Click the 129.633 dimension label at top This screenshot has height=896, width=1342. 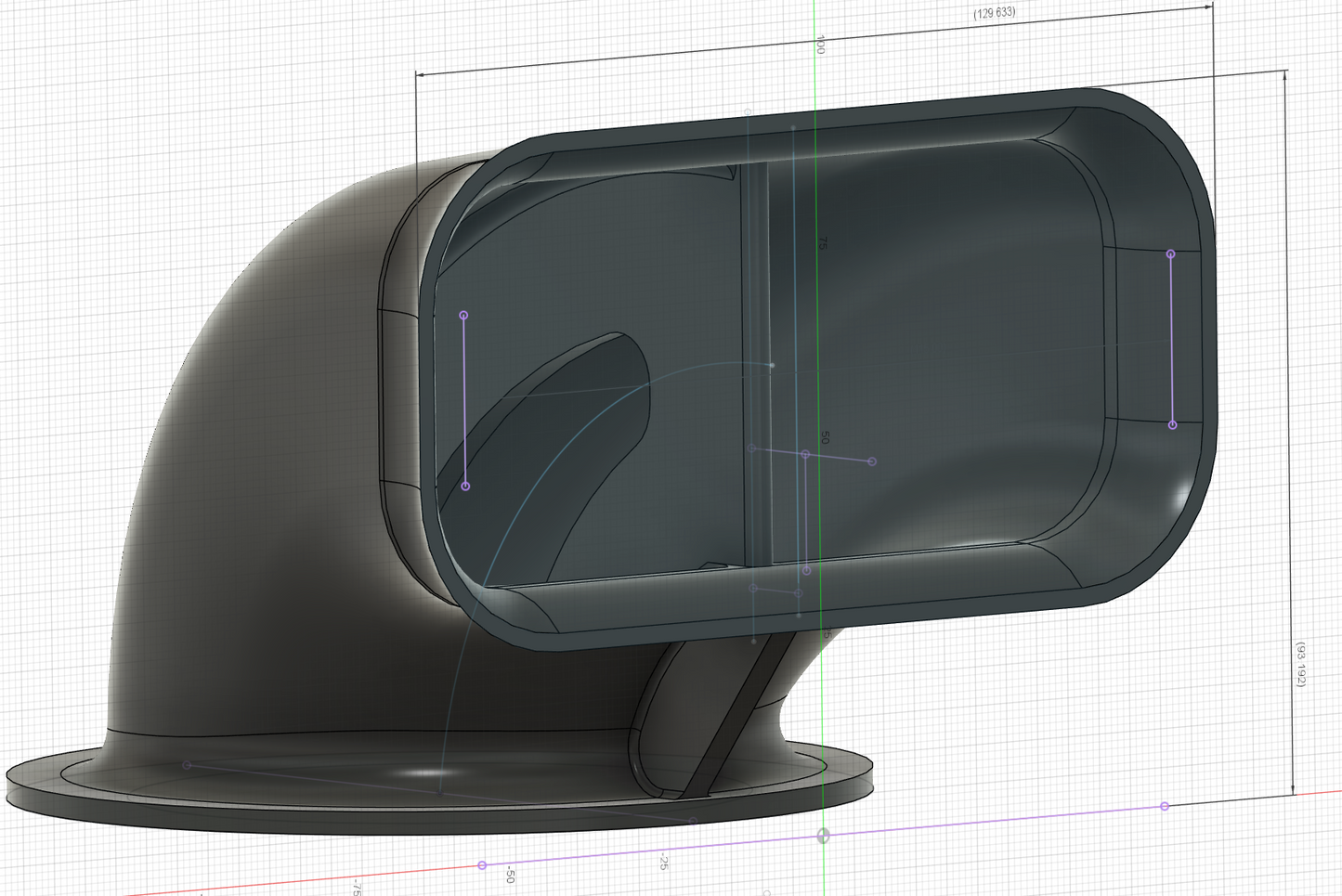994,13
